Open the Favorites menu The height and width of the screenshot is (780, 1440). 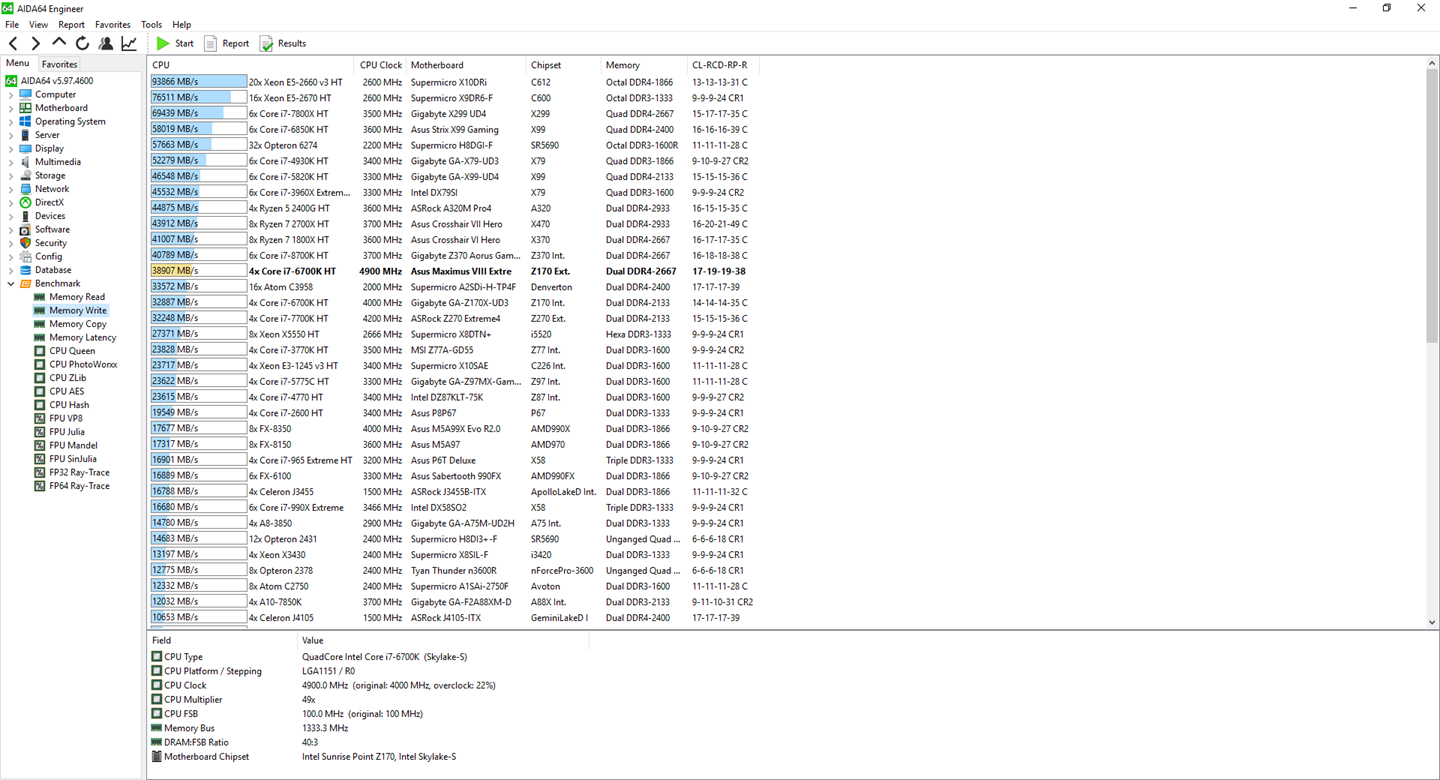pyautogui.click(x=113, y=25)
